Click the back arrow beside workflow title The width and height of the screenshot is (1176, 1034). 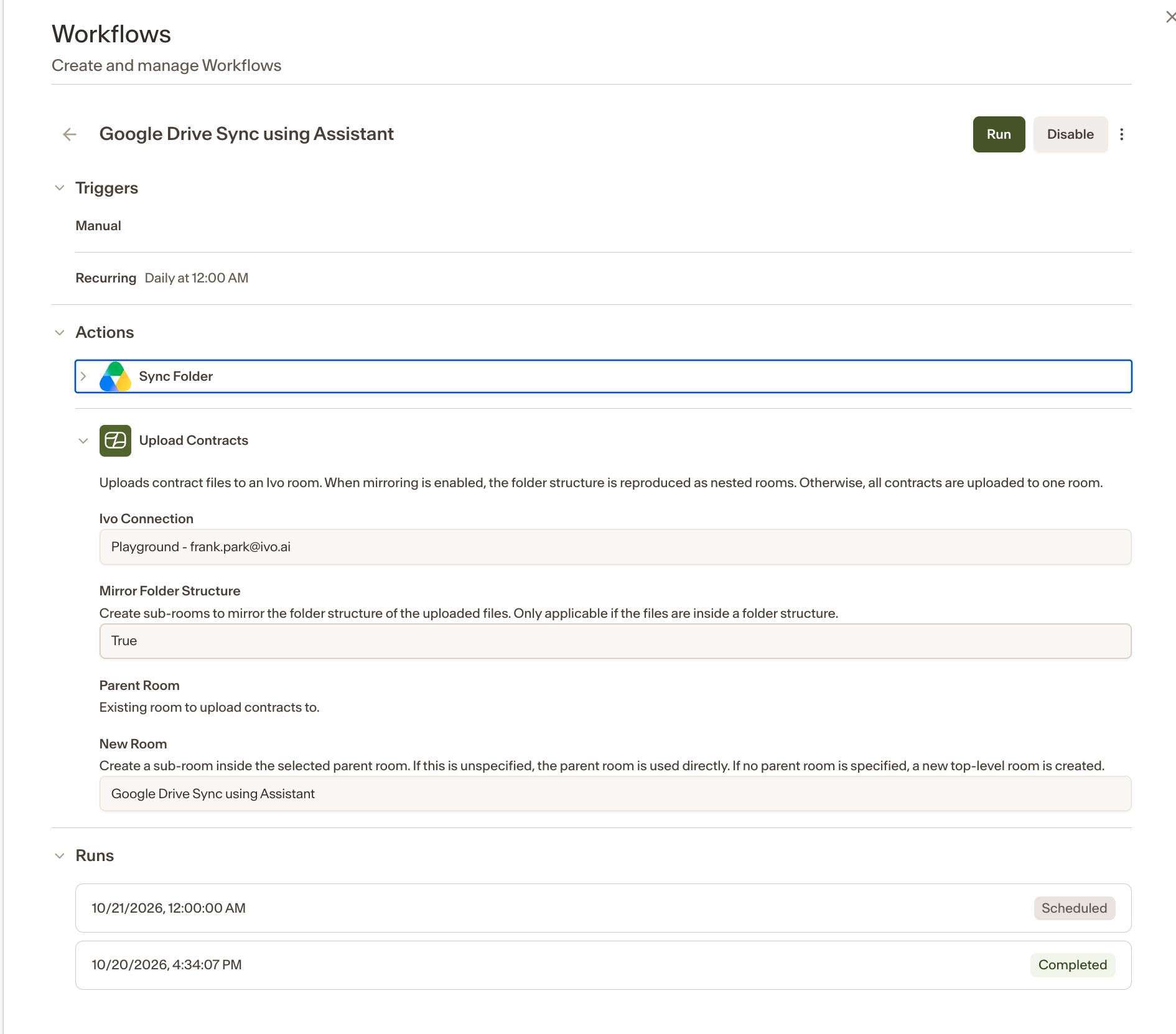[70, 134]
